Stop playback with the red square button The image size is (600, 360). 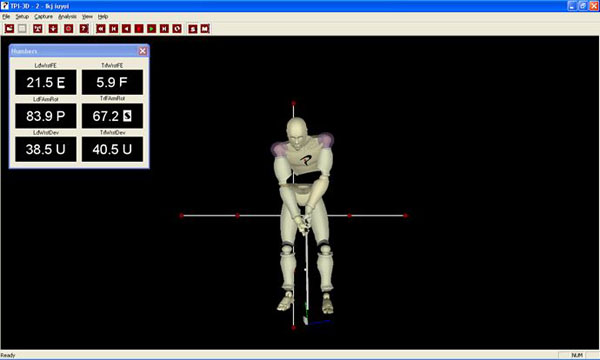(x=139, y=29)
